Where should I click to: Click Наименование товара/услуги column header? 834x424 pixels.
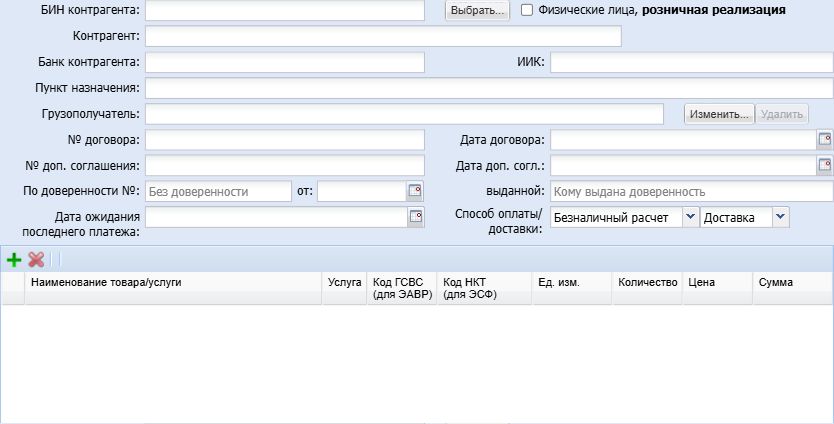tap(173, 288)
